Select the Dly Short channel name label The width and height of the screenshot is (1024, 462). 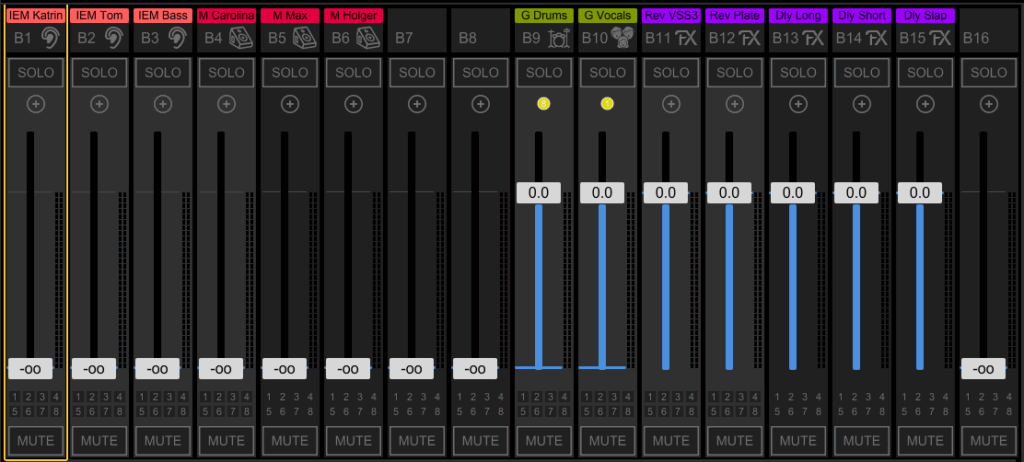[x=861, y=16]
